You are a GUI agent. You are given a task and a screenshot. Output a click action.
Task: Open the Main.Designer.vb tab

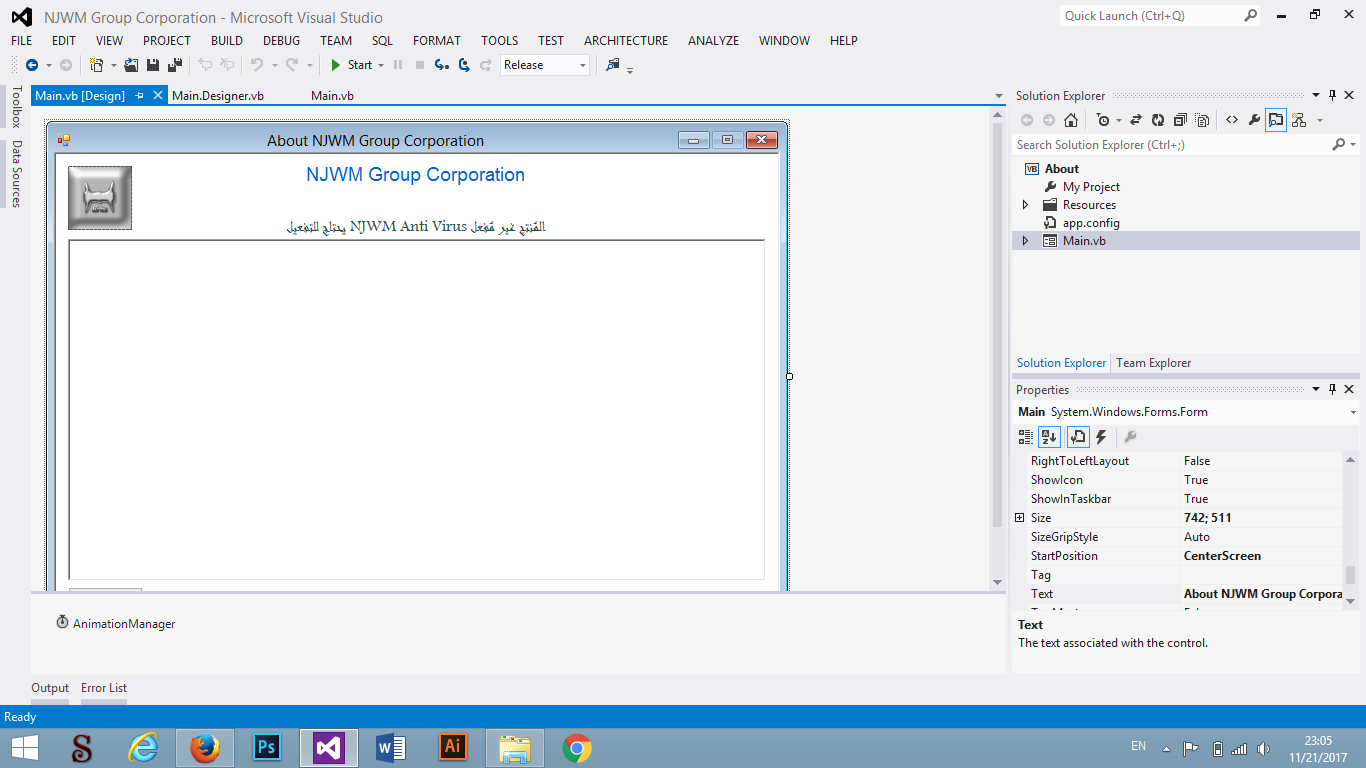[217, 96]
